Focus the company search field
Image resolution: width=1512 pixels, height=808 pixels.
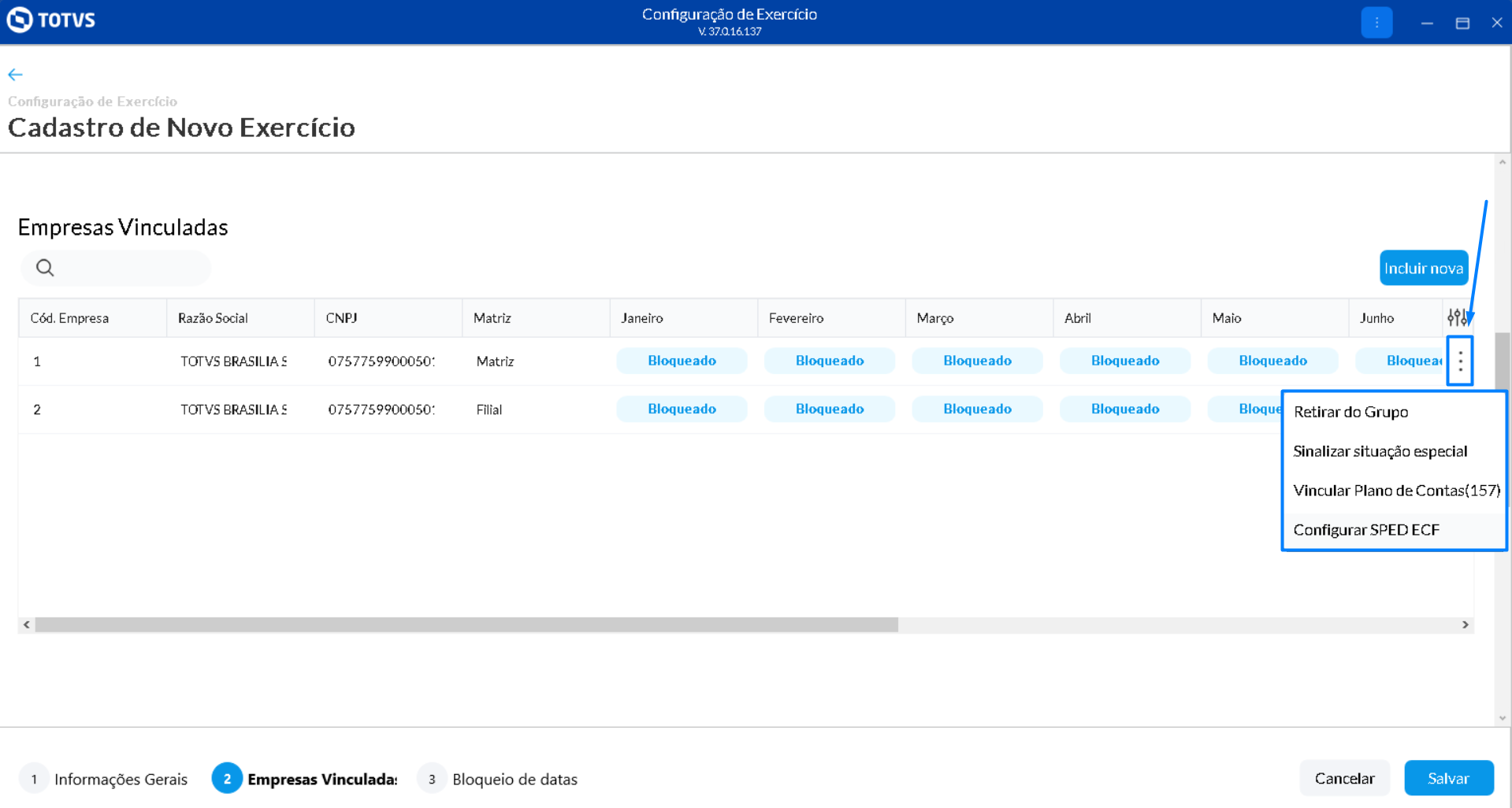point(116,268)
